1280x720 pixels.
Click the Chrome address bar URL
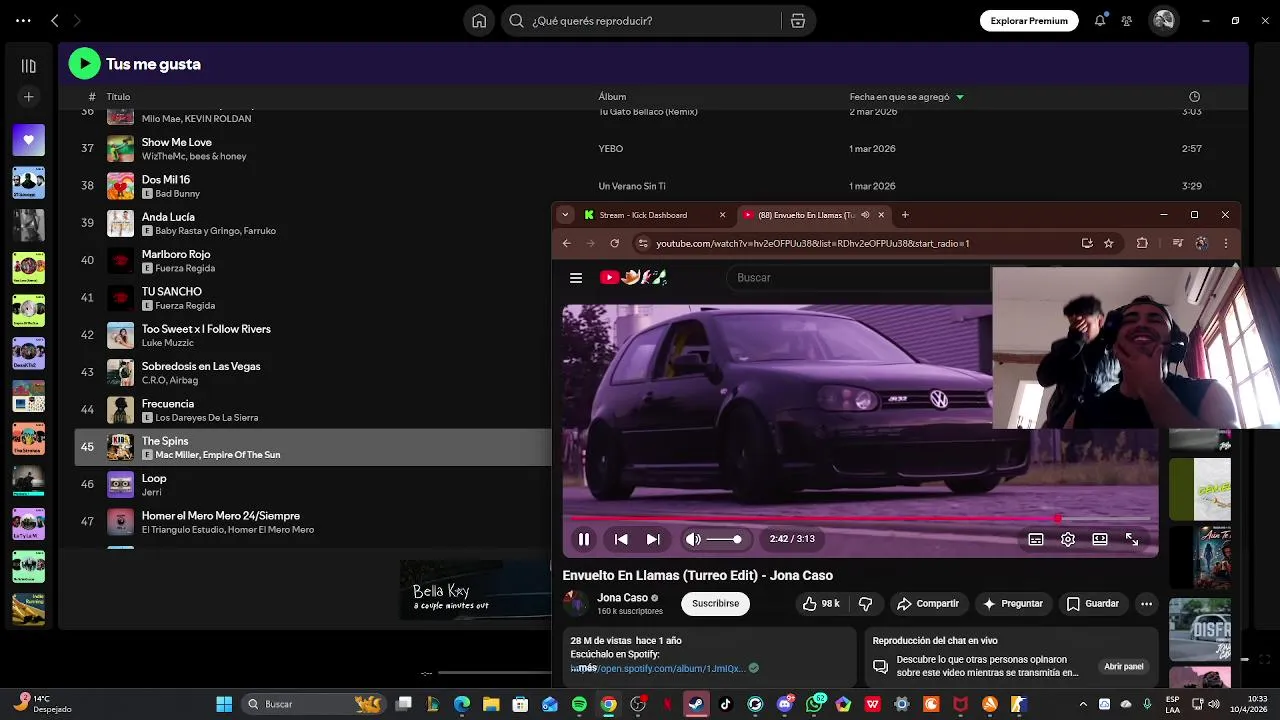813,243
